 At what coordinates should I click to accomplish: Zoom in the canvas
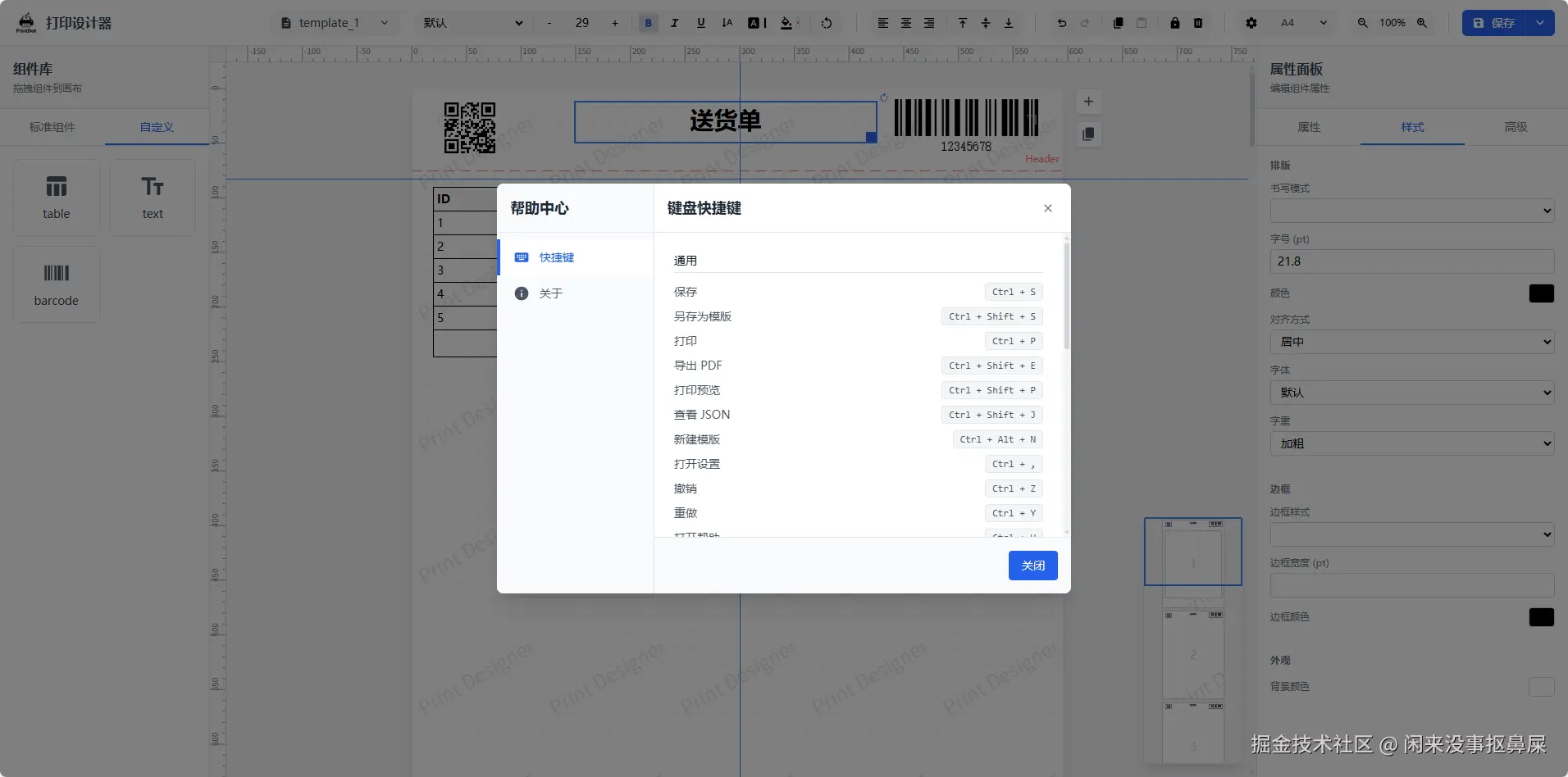click(x=1422, y=23)
